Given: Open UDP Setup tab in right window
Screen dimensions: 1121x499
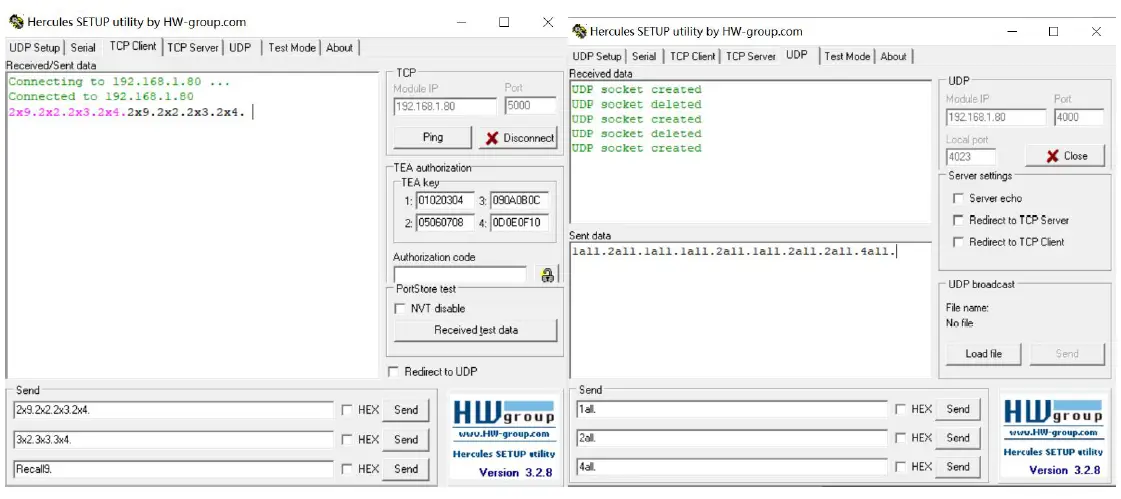Looking at the screenshot, I should click(x=597, y=56).
